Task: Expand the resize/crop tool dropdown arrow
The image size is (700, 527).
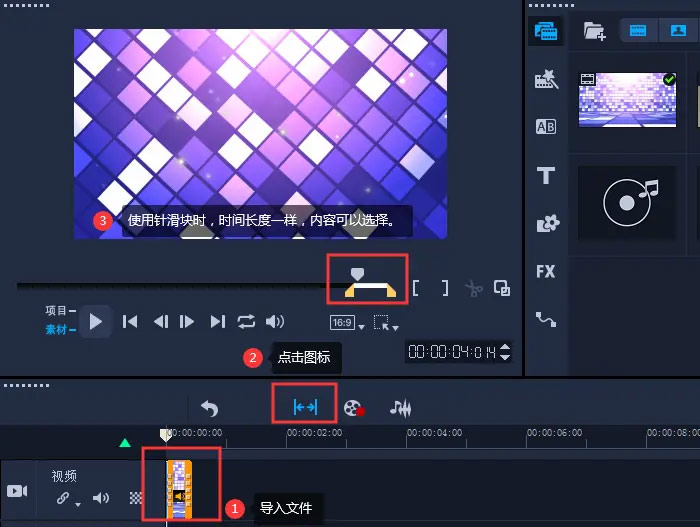Action: pyautogui.click(x=395, y=328)
